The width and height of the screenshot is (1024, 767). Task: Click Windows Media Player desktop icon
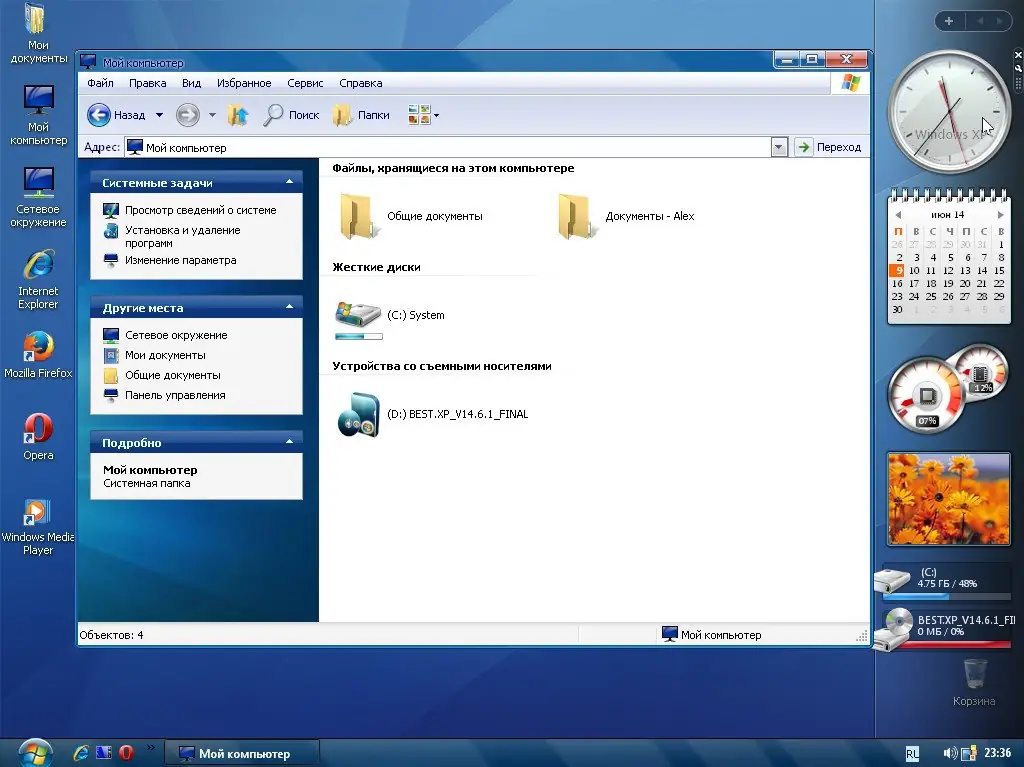tap(37, 527)
